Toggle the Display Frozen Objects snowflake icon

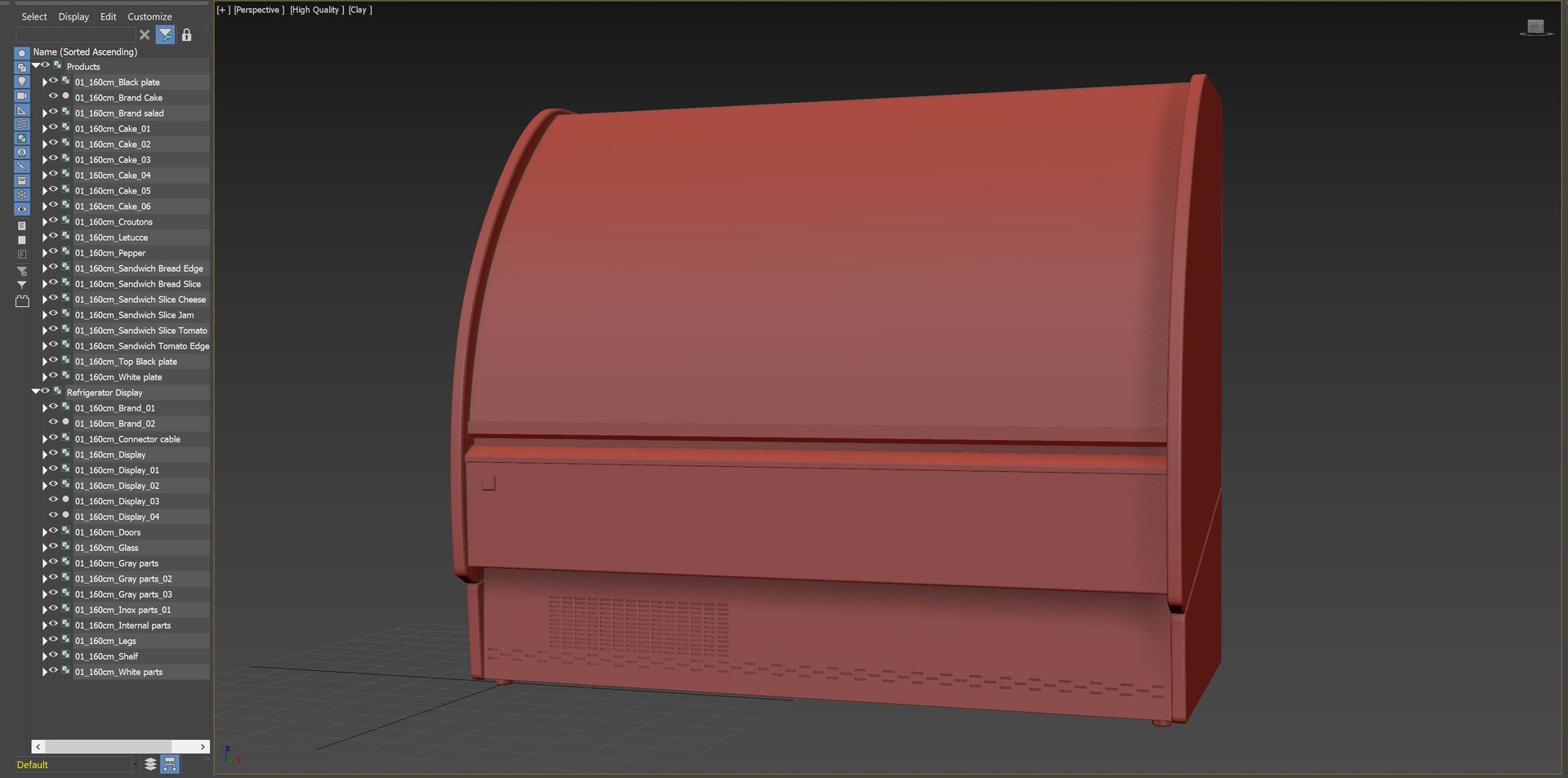point(22,195)
